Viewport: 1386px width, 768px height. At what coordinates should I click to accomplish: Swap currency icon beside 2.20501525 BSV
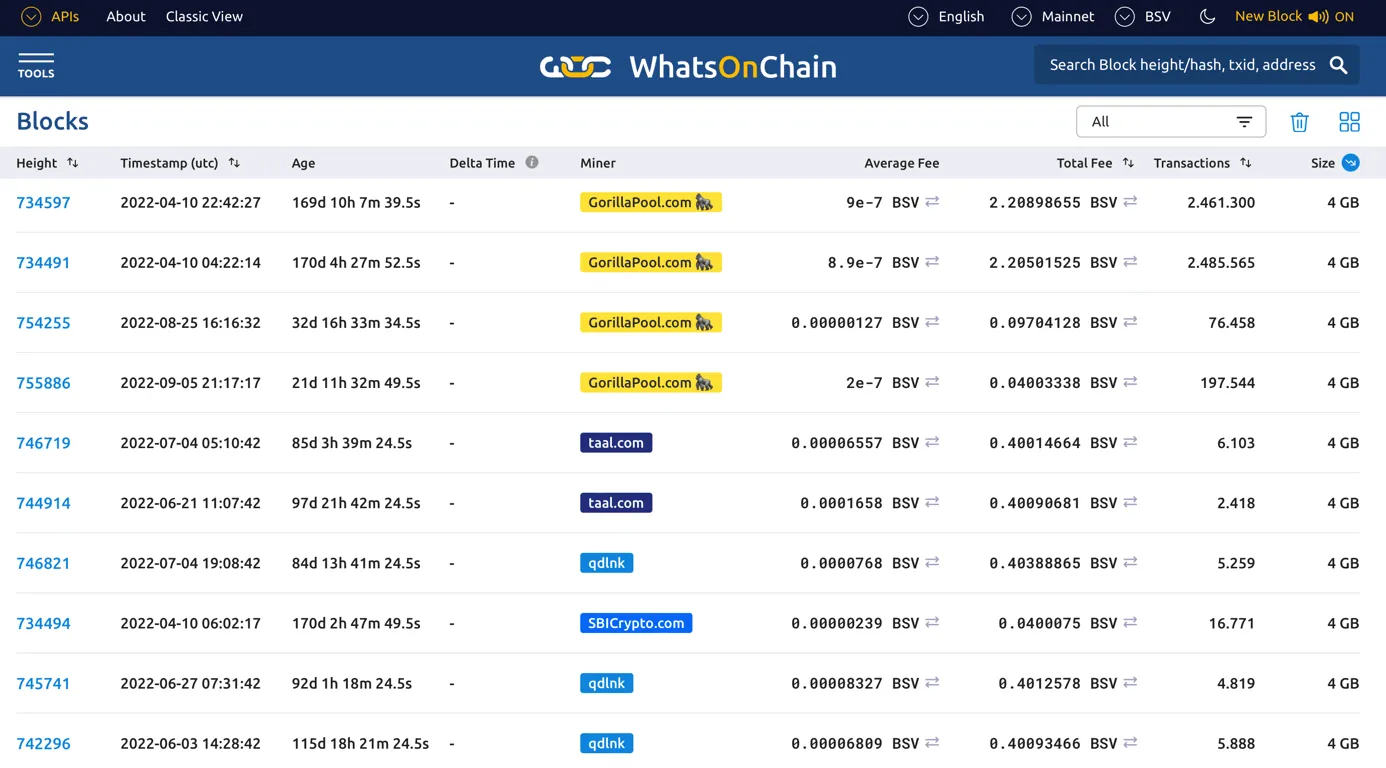pos(1130,262)
